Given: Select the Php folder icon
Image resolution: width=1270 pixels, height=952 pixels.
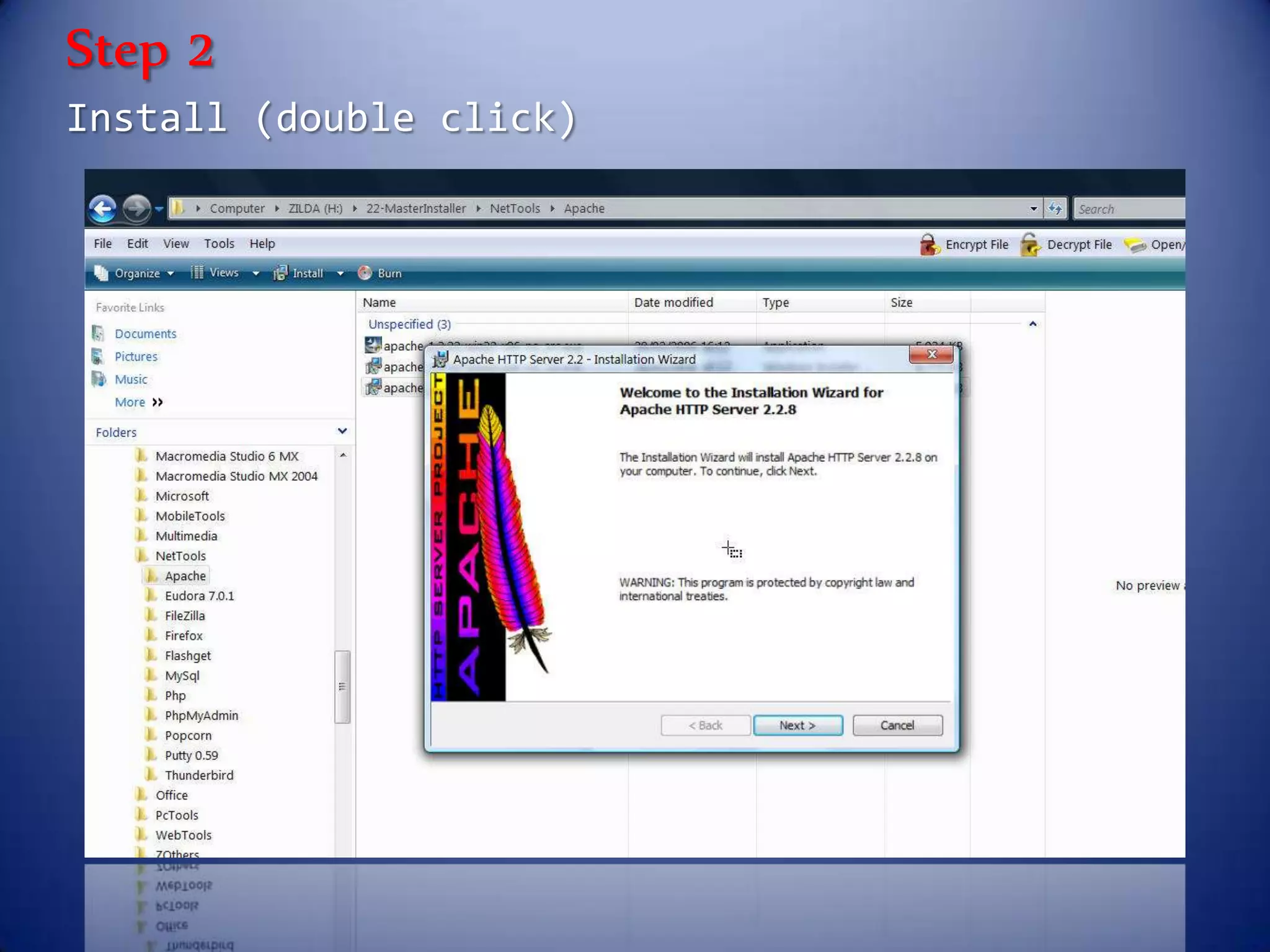Looking at the screenshot, I should tap(151, 694).
